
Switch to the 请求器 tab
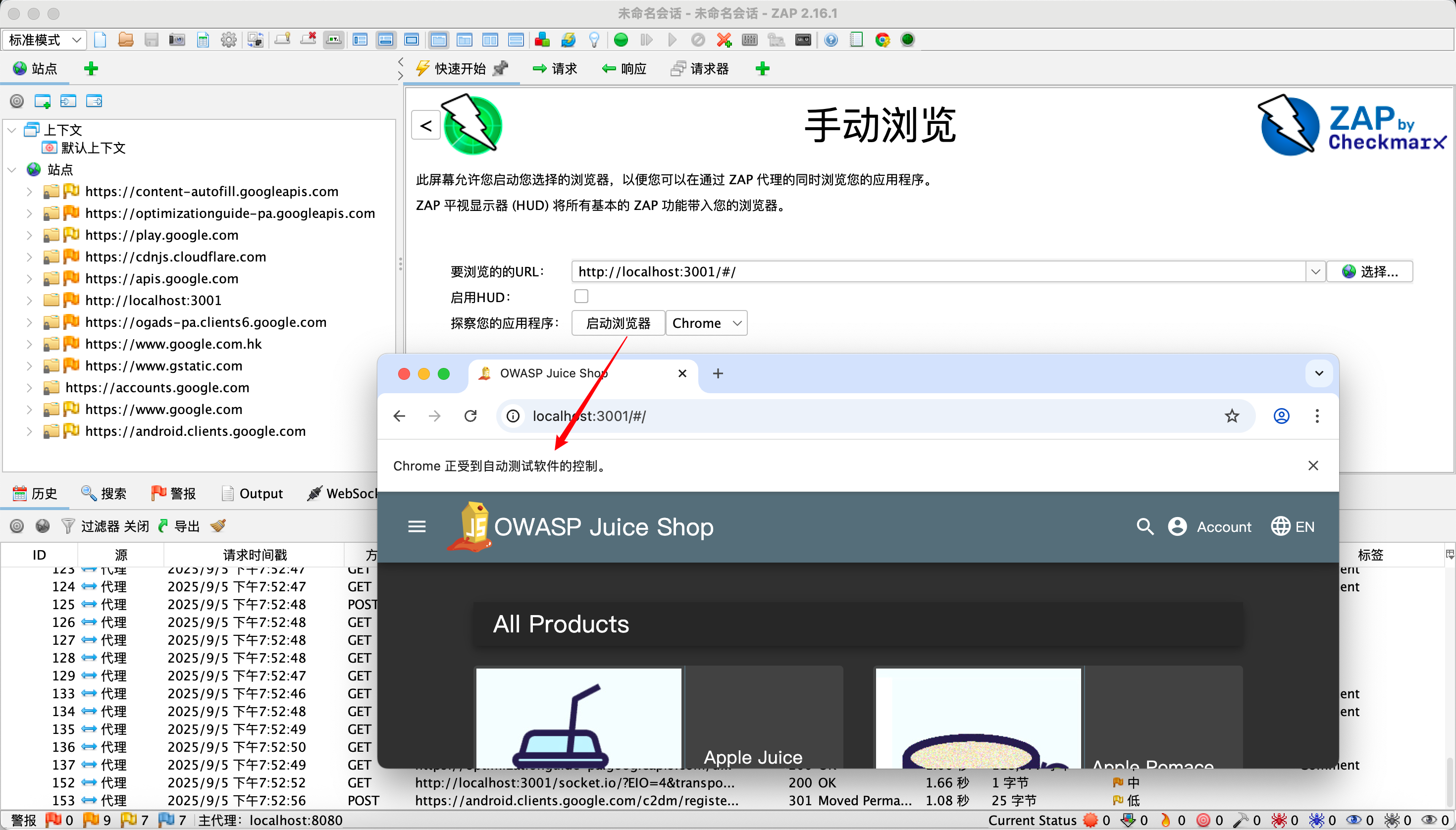pyautogui.click(x=700, y=69)
